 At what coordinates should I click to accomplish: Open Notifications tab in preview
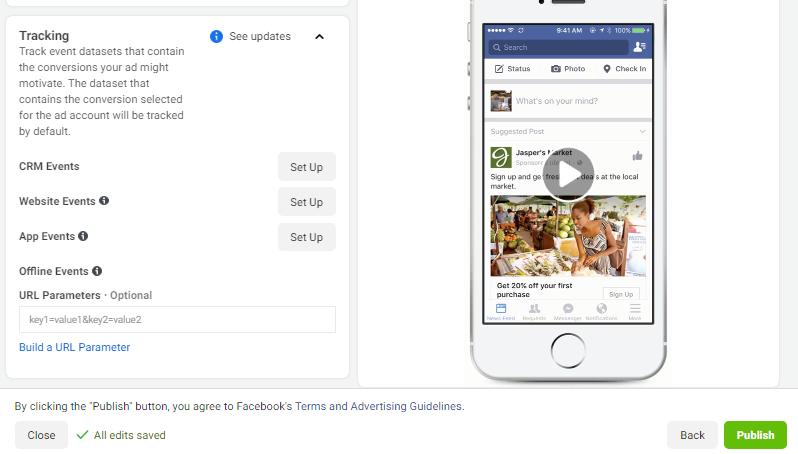click(x=602, y=311)
